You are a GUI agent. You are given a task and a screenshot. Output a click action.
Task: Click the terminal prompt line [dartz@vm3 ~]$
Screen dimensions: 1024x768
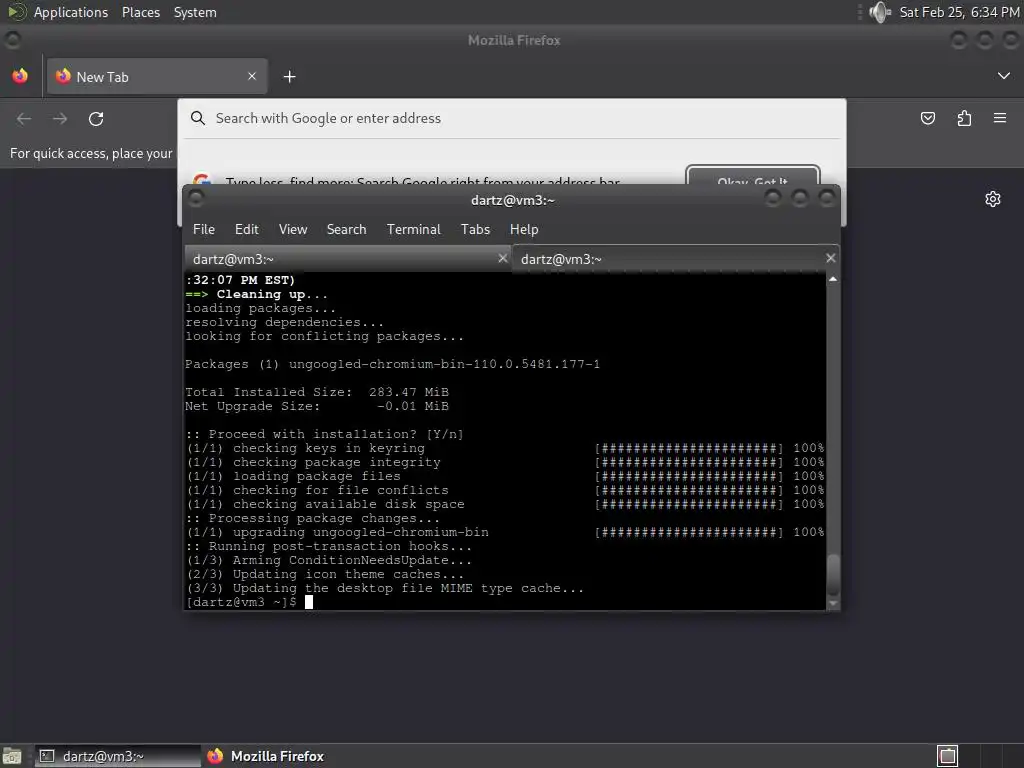241,602
